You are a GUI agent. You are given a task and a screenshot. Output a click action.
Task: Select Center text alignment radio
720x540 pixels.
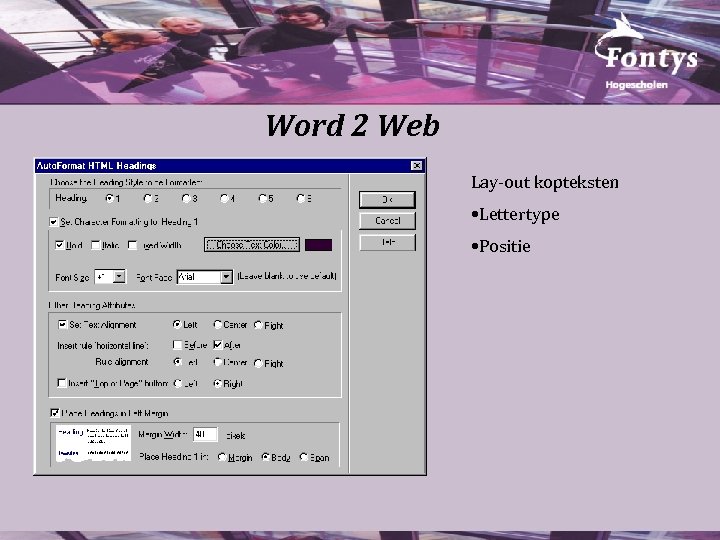pyautogui.click(x=218, y=325)
